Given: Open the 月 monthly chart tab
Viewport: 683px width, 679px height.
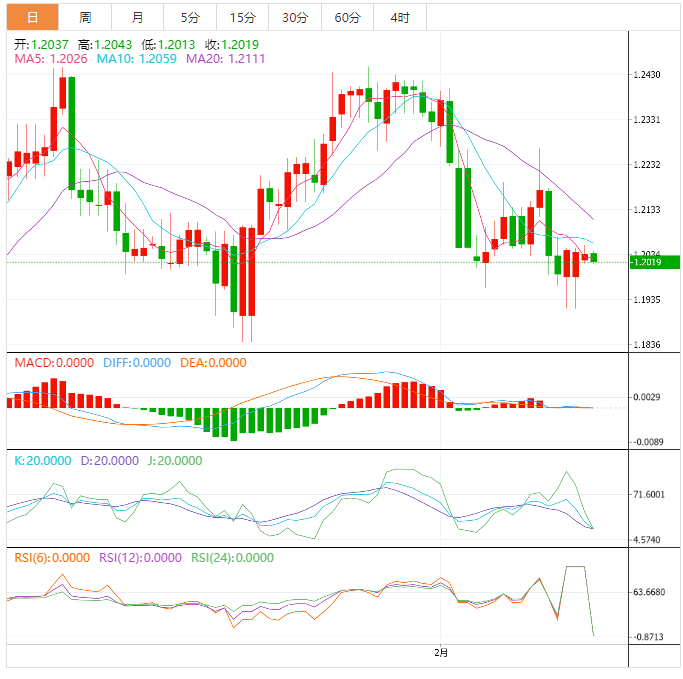Looking at the screenshot, I should (137, 17).
